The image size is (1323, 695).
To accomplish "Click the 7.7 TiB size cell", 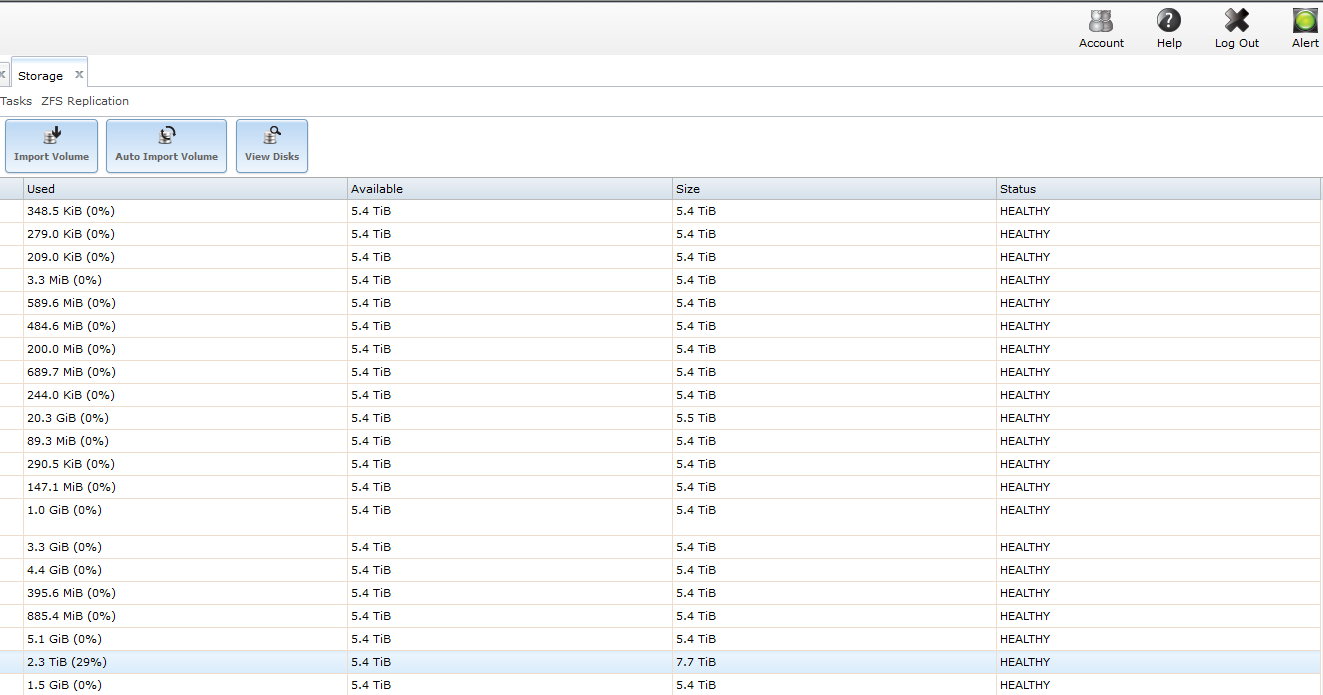I will (696, 662).
